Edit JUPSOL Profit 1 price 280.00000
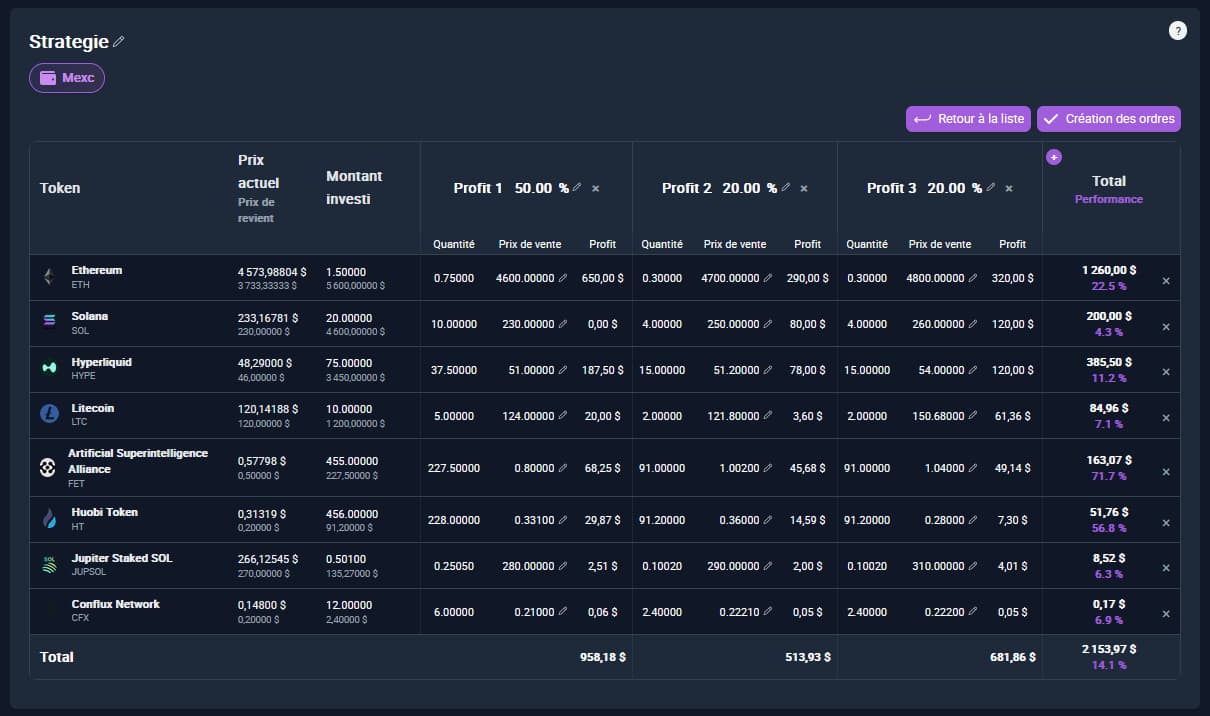The height and width of the screenshot is (716, 1210). pyautogui.click(x=562, y=566)
